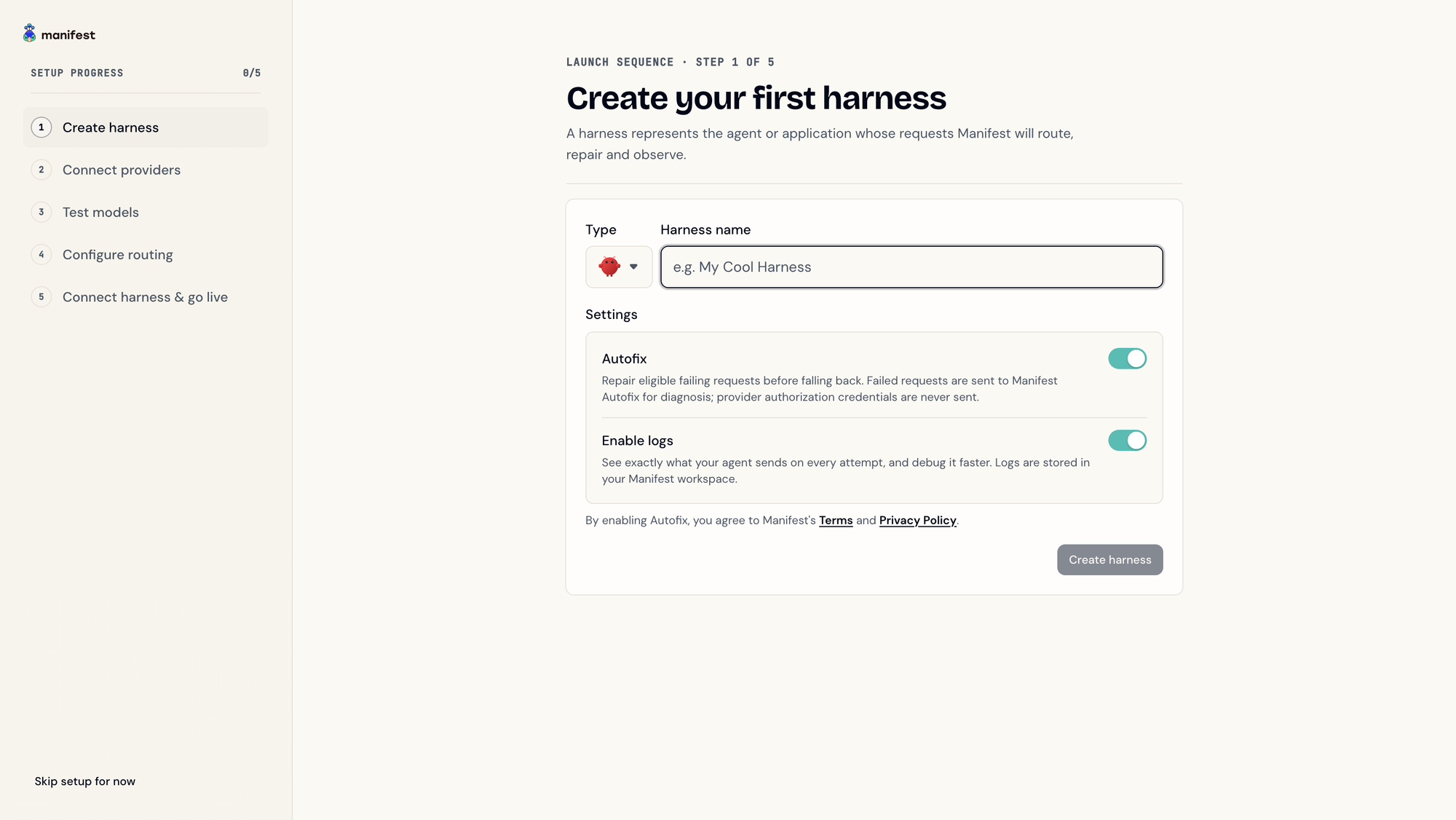Click the step 1 number badge
The width and height of the screenshot is (1456, 820).
click(41, 127)
